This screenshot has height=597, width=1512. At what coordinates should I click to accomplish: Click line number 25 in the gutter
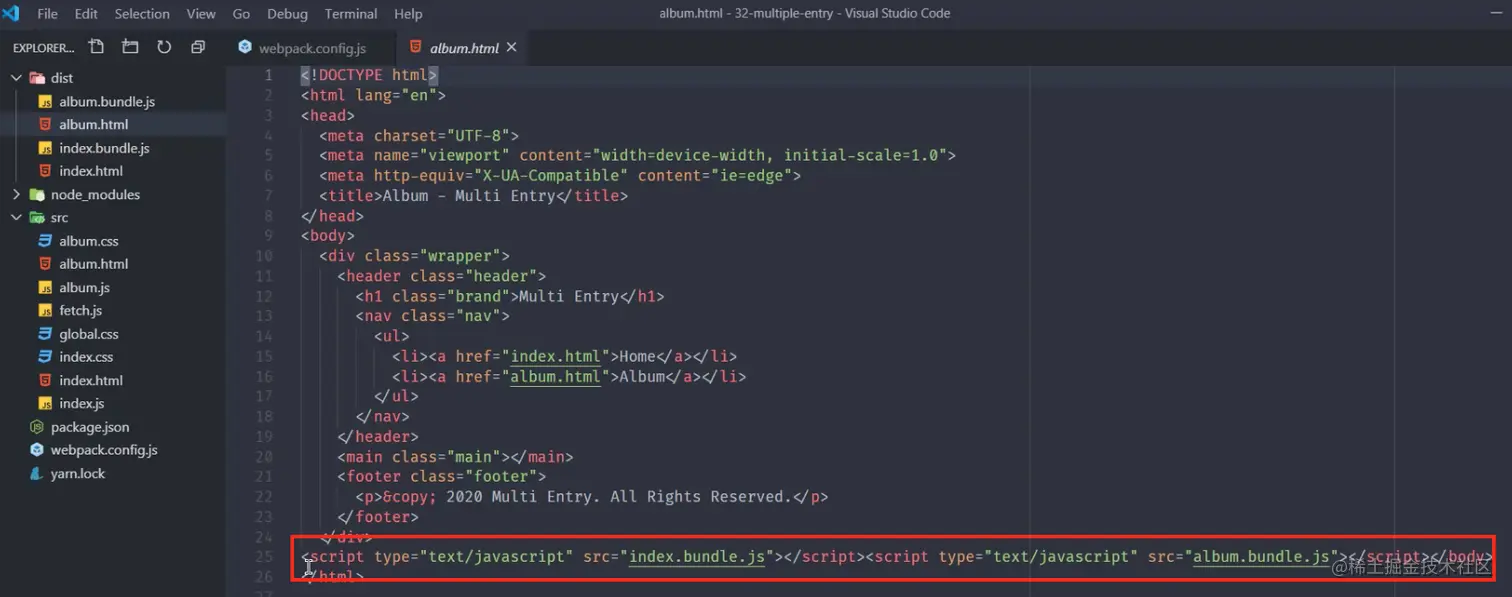coord(264,556)
